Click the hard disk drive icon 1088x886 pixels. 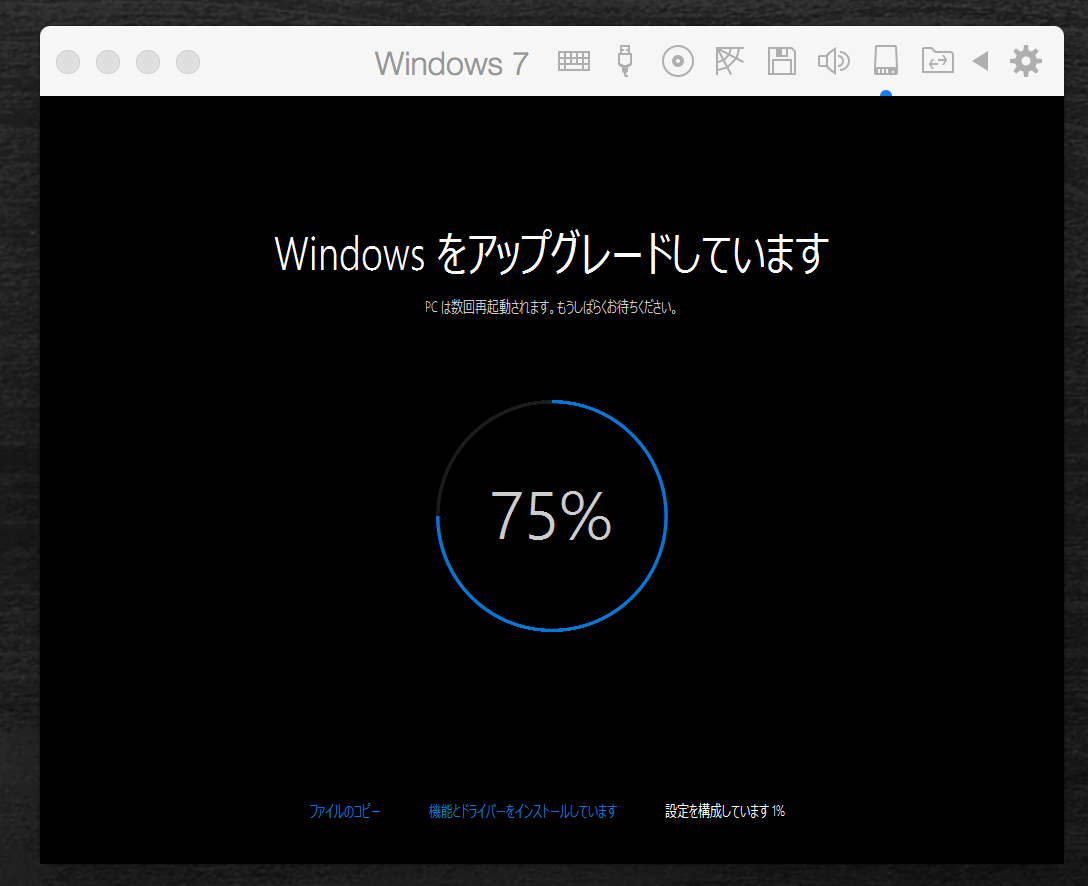coord(886,61)
